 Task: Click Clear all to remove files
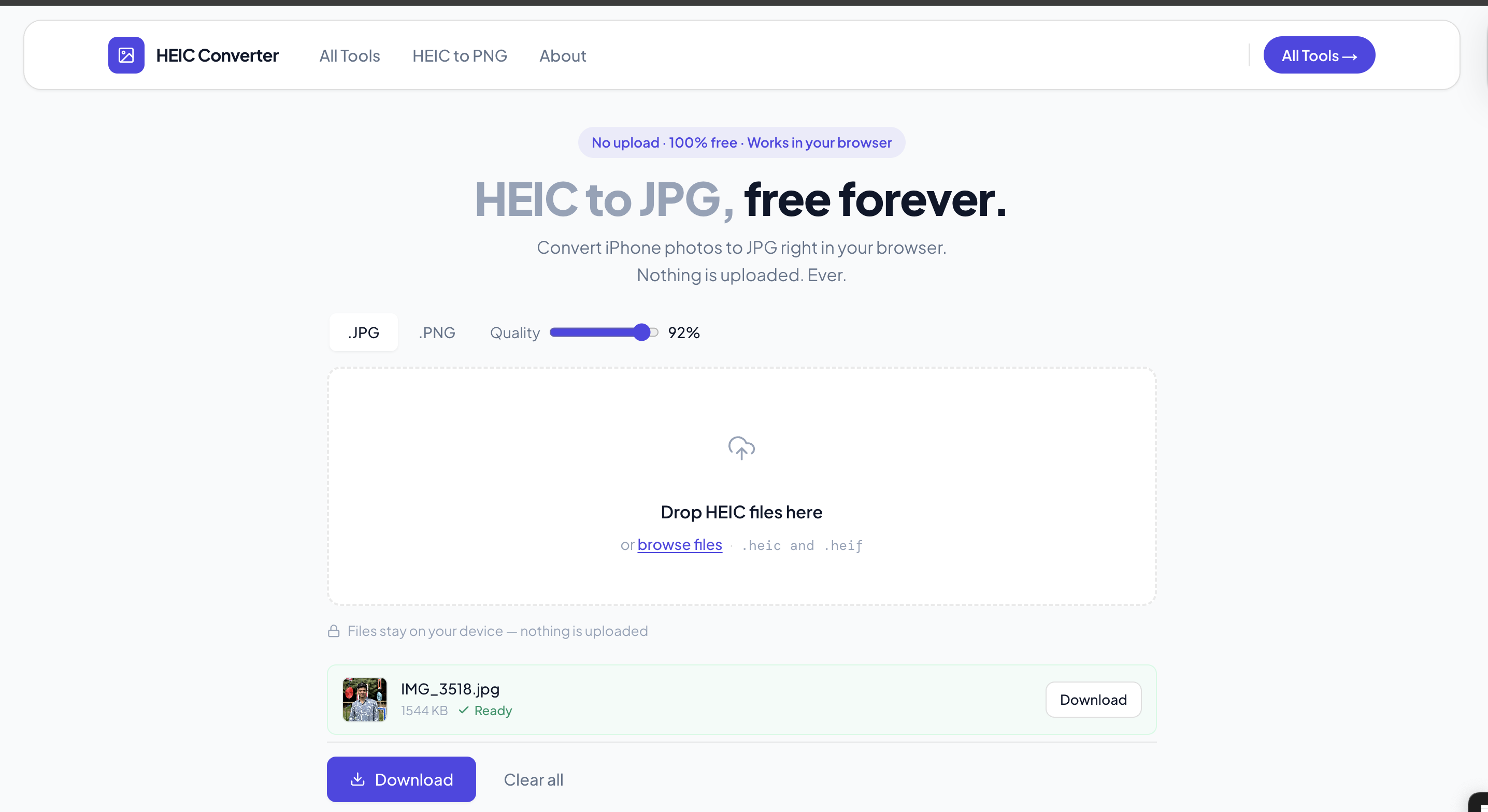tap(533, 780)
